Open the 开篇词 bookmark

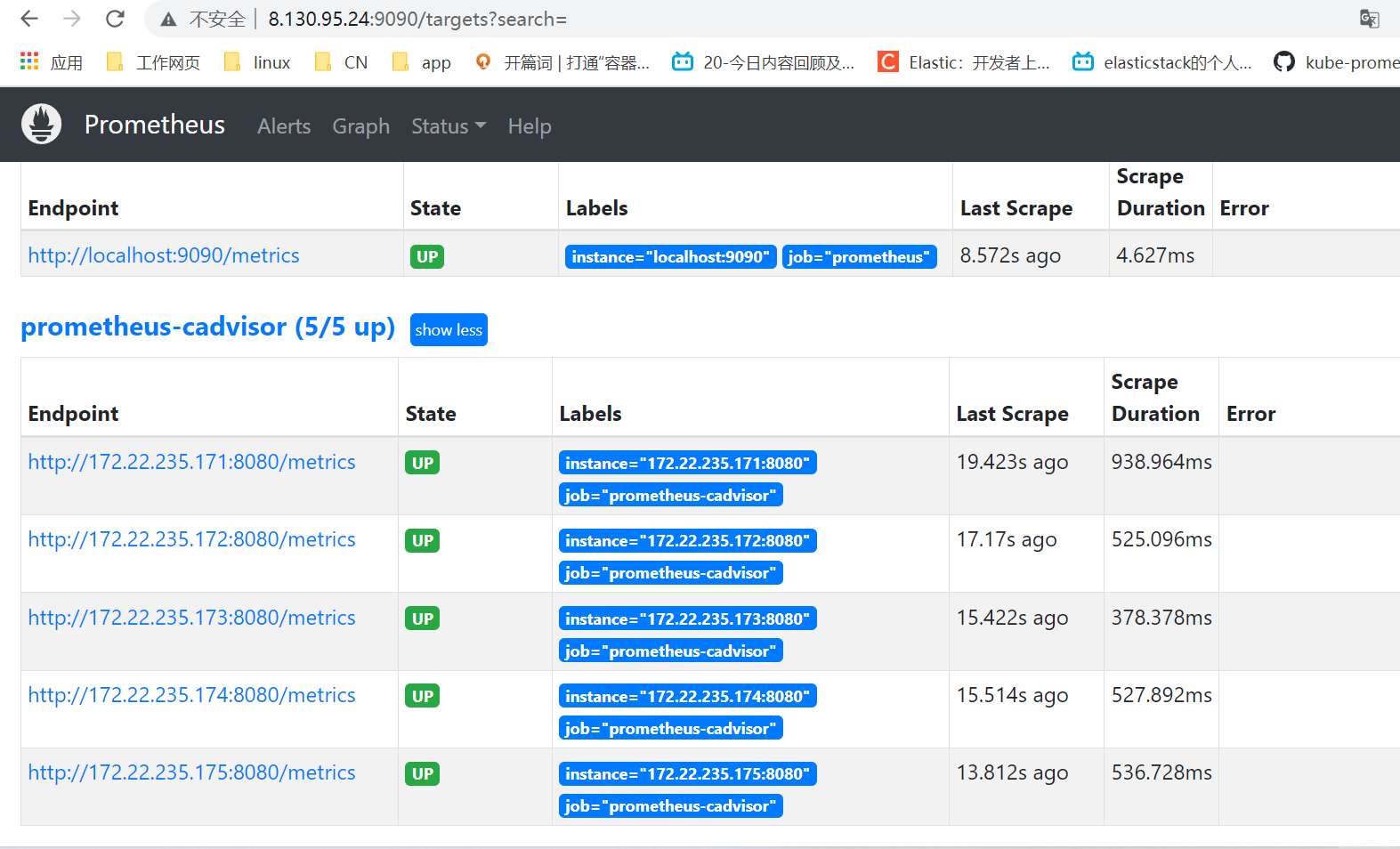562,62
